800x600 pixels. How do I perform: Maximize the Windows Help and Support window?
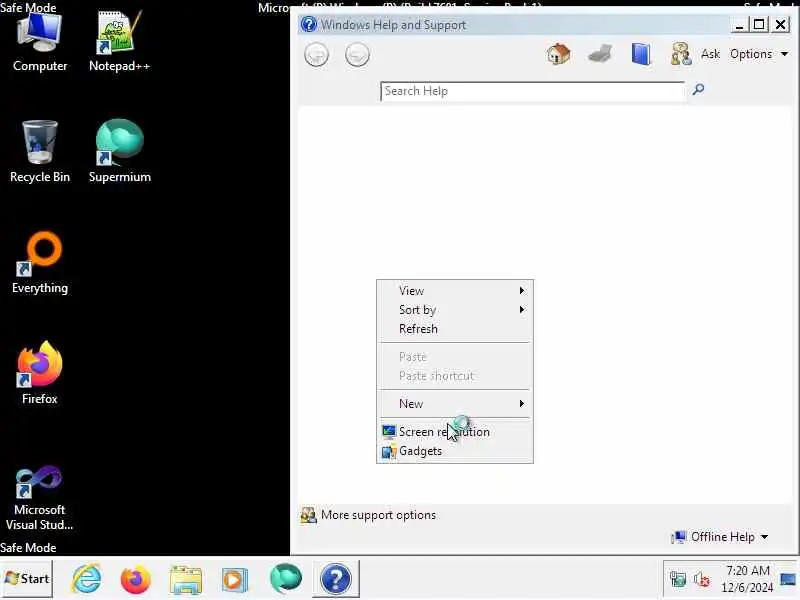point(759,24)
